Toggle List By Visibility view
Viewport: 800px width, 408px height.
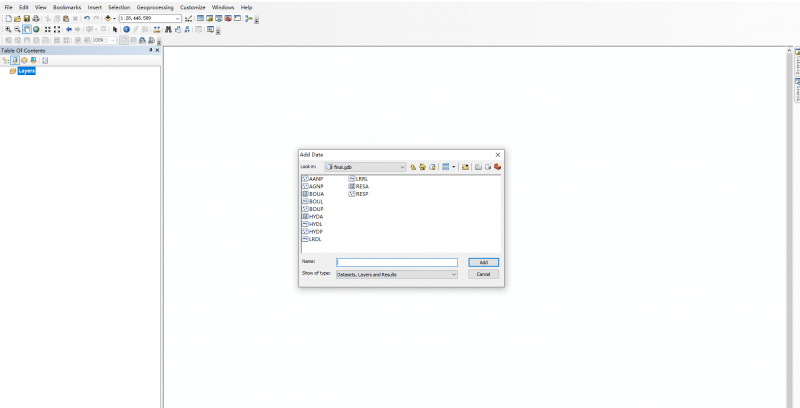[24, 60]
